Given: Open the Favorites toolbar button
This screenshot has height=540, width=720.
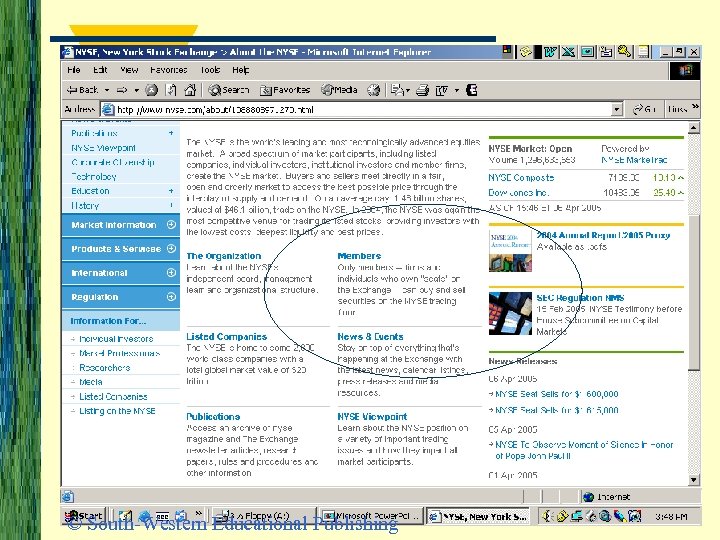Looking at the screenshot, I should [x=285, y=90].
